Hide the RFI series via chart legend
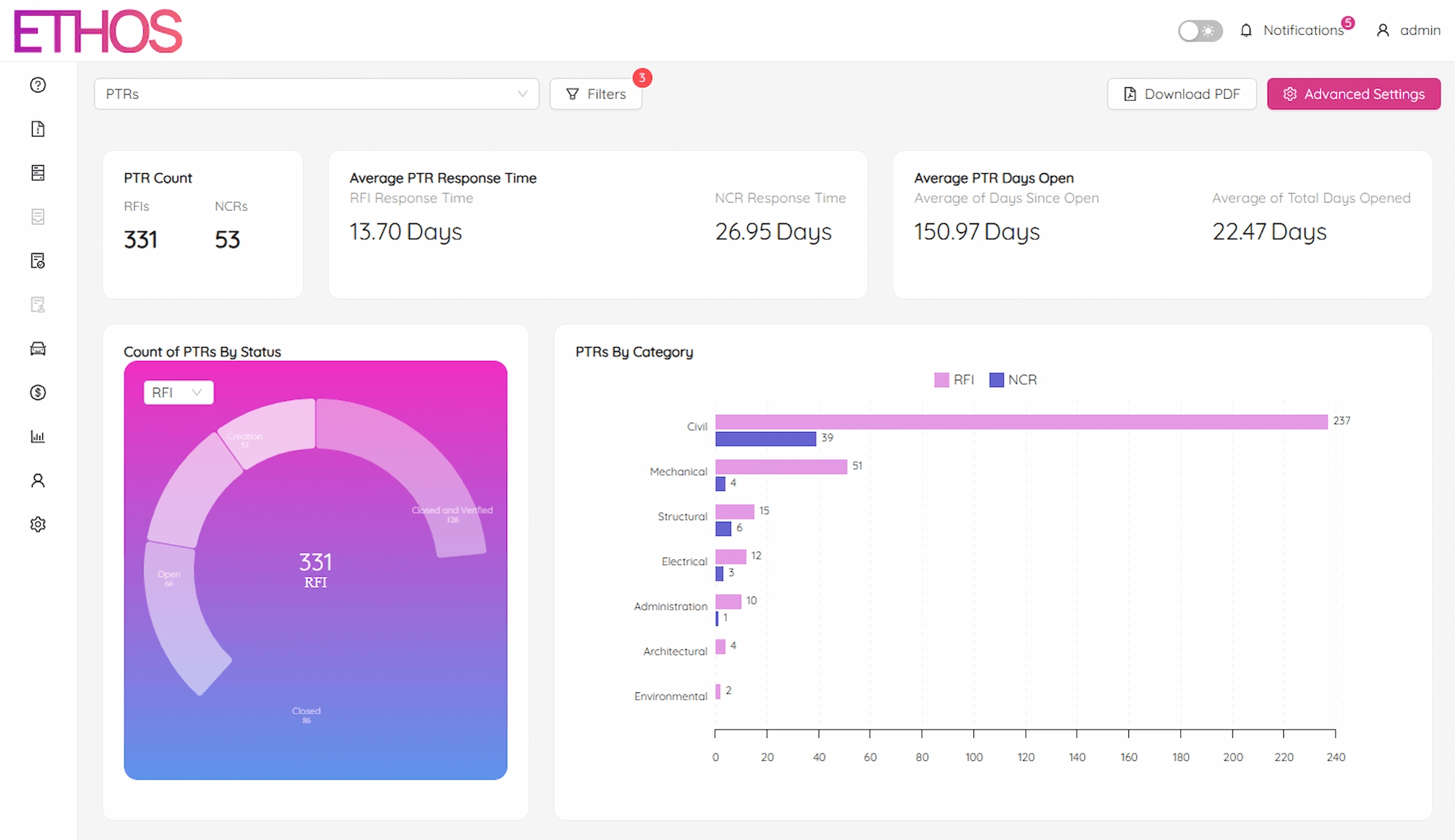Screen dimensions: 1455x840 954,380
